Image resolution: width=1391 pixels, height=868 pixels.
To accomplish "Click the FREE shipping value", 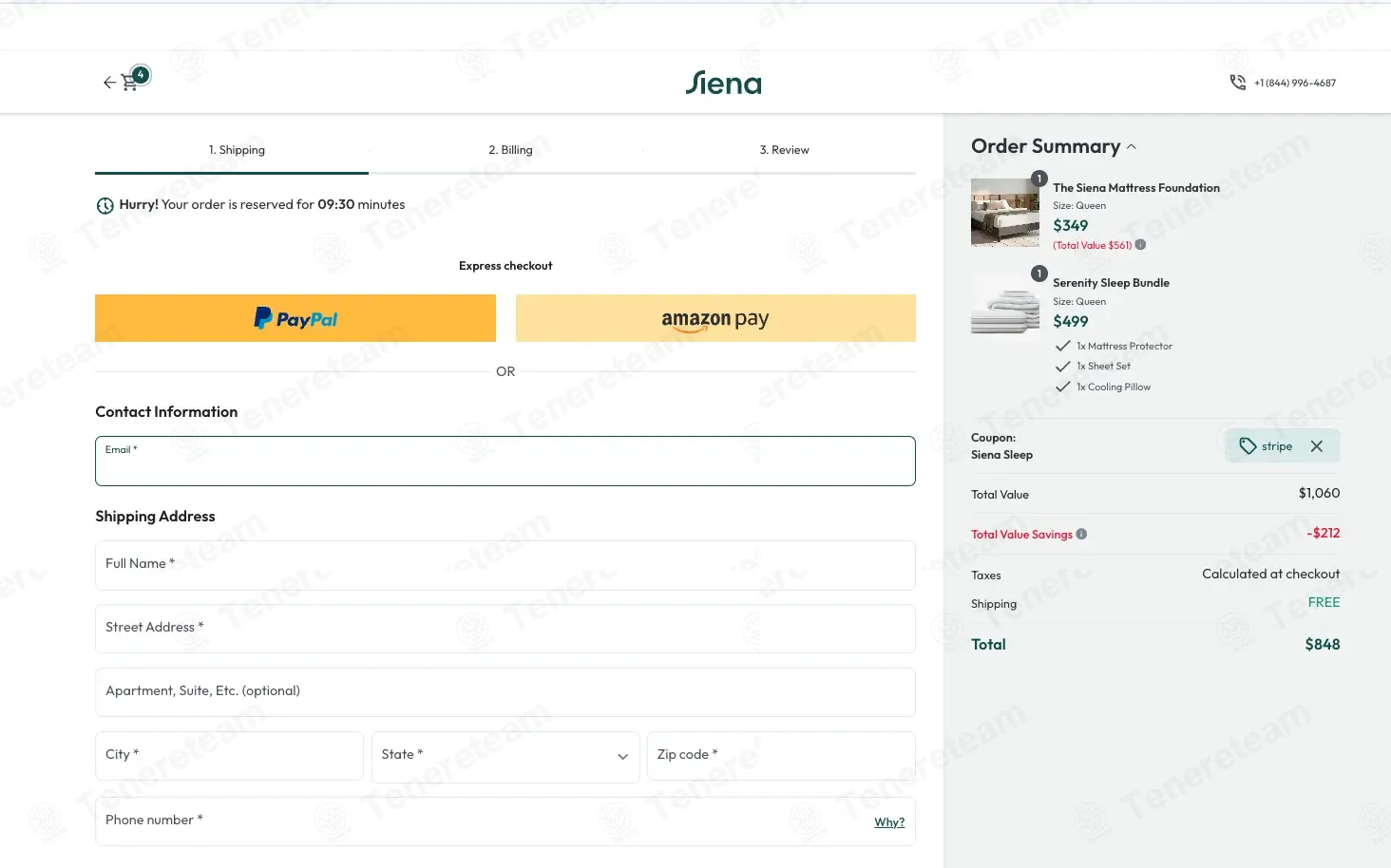I will pos(1324,603).
